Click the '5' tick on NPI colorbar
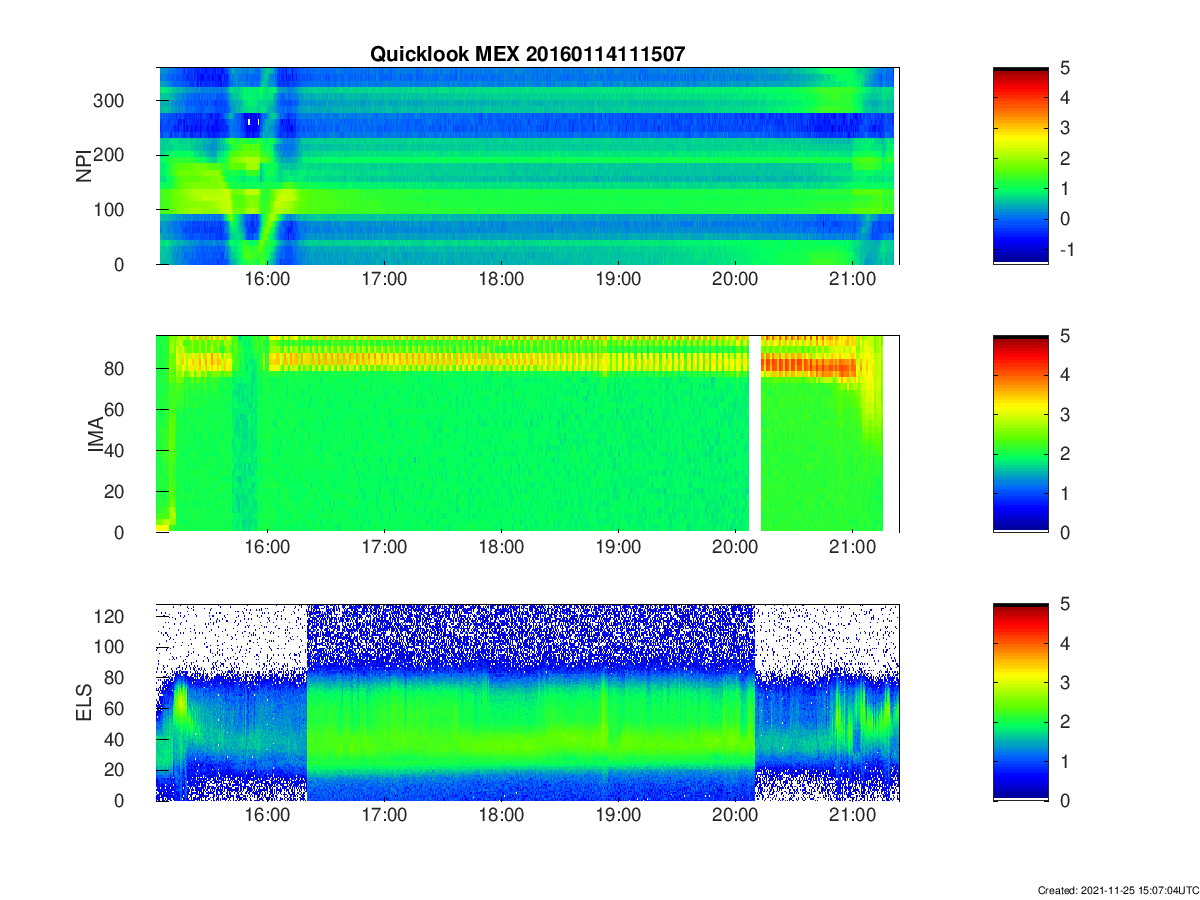The image size is (1200, 900). pos(1066,68)
